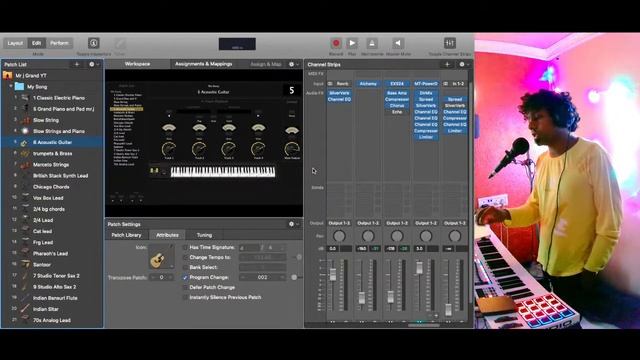Enable the Bank Select checkbox
Viewport: 640px width, 360px height.
[x=185, y=267]
